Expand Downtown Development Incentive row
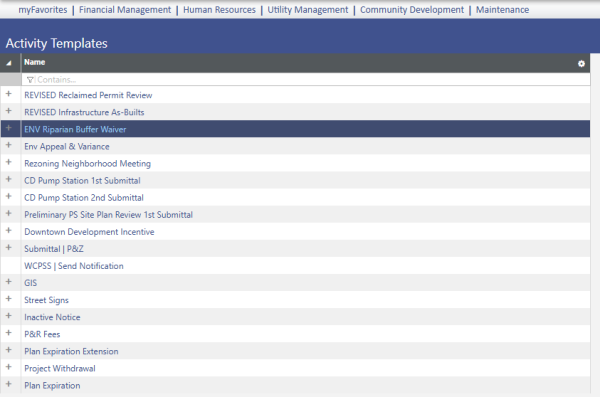This screenshot has height=397, width=600. pyautogui.click(x=9, y=230)
